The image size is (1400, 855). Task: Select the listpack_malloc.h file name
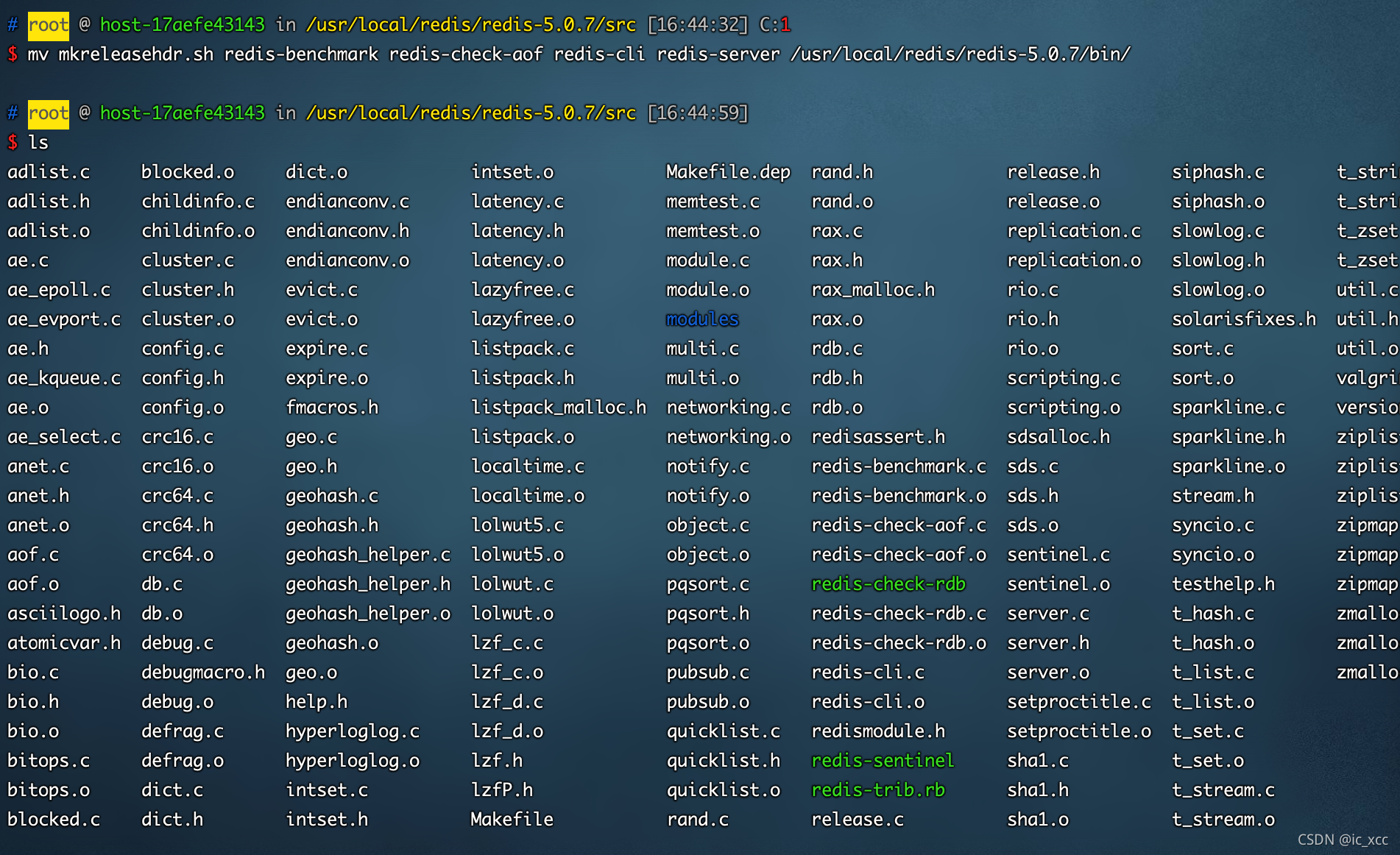tap(559, 408)
